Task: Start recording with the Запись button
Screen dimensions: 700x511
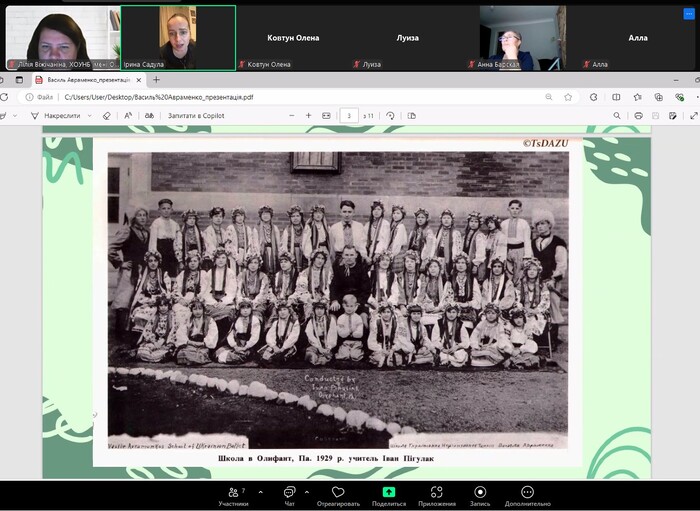Action: [x=480, y=496]
